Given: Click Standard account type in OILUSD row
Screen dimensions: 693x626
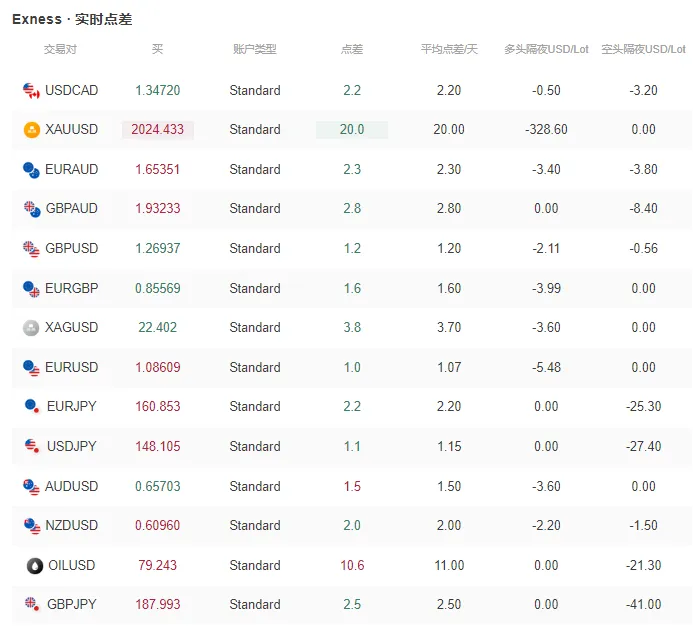Looking at the screenshot, I should pyautogui.click(x=255, y=565).
